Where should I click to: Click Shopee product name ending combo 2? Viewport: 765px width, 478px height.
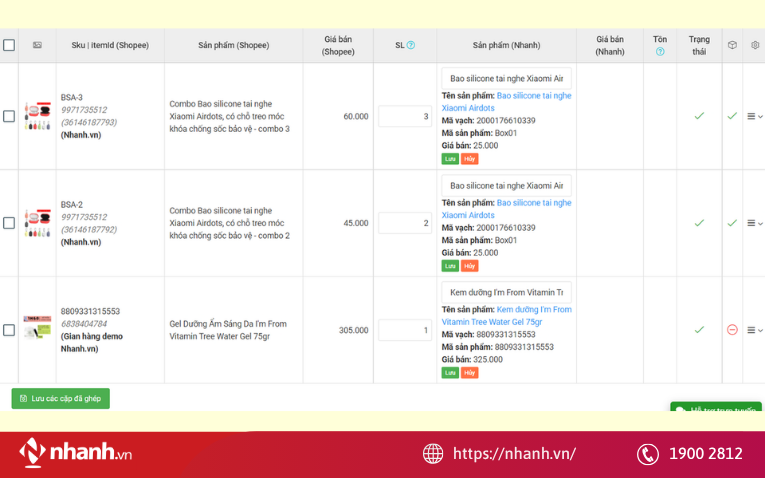(229, 223)
